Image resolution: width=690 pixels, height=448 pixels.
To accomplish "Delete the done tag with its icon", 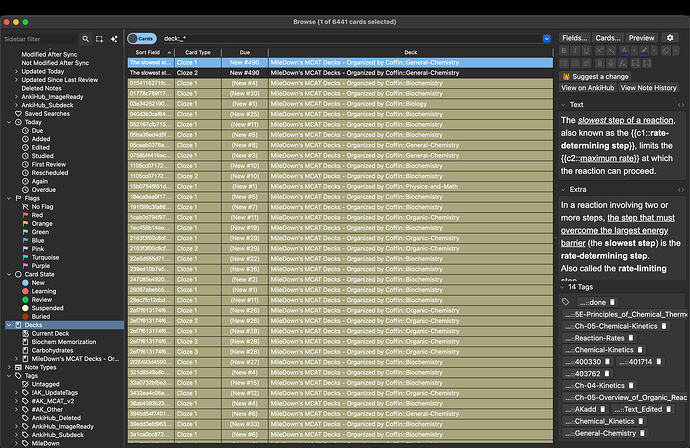I will [x=612, y=302].
